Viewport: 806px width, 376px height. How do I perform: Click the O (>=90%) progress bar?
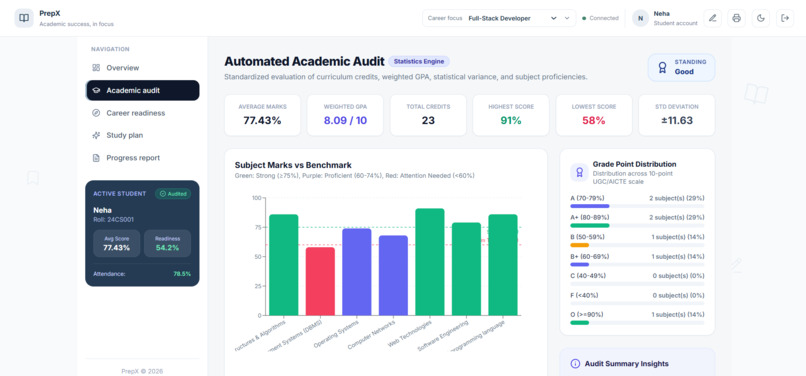pos(637,323)
